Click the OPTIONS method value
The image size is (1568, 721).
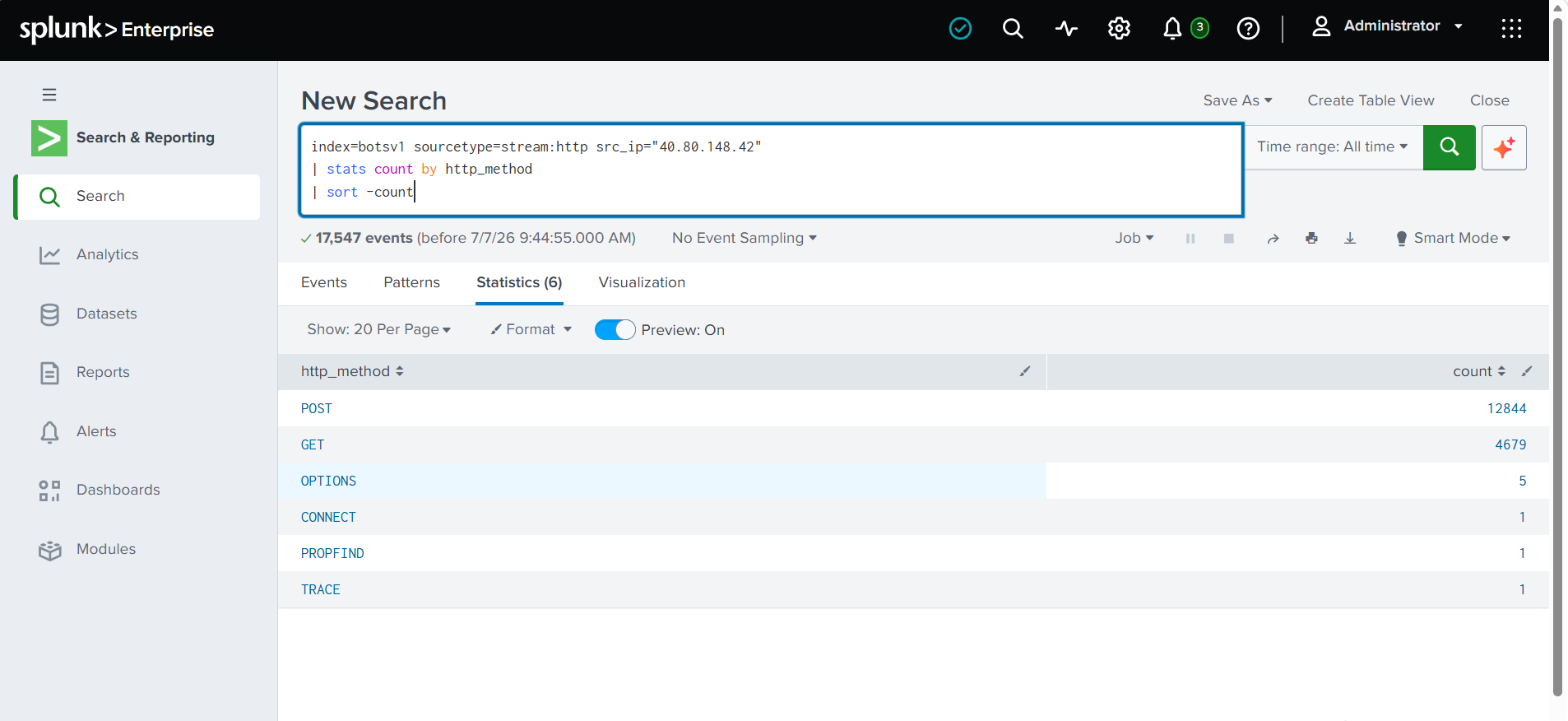click(328, 481)
